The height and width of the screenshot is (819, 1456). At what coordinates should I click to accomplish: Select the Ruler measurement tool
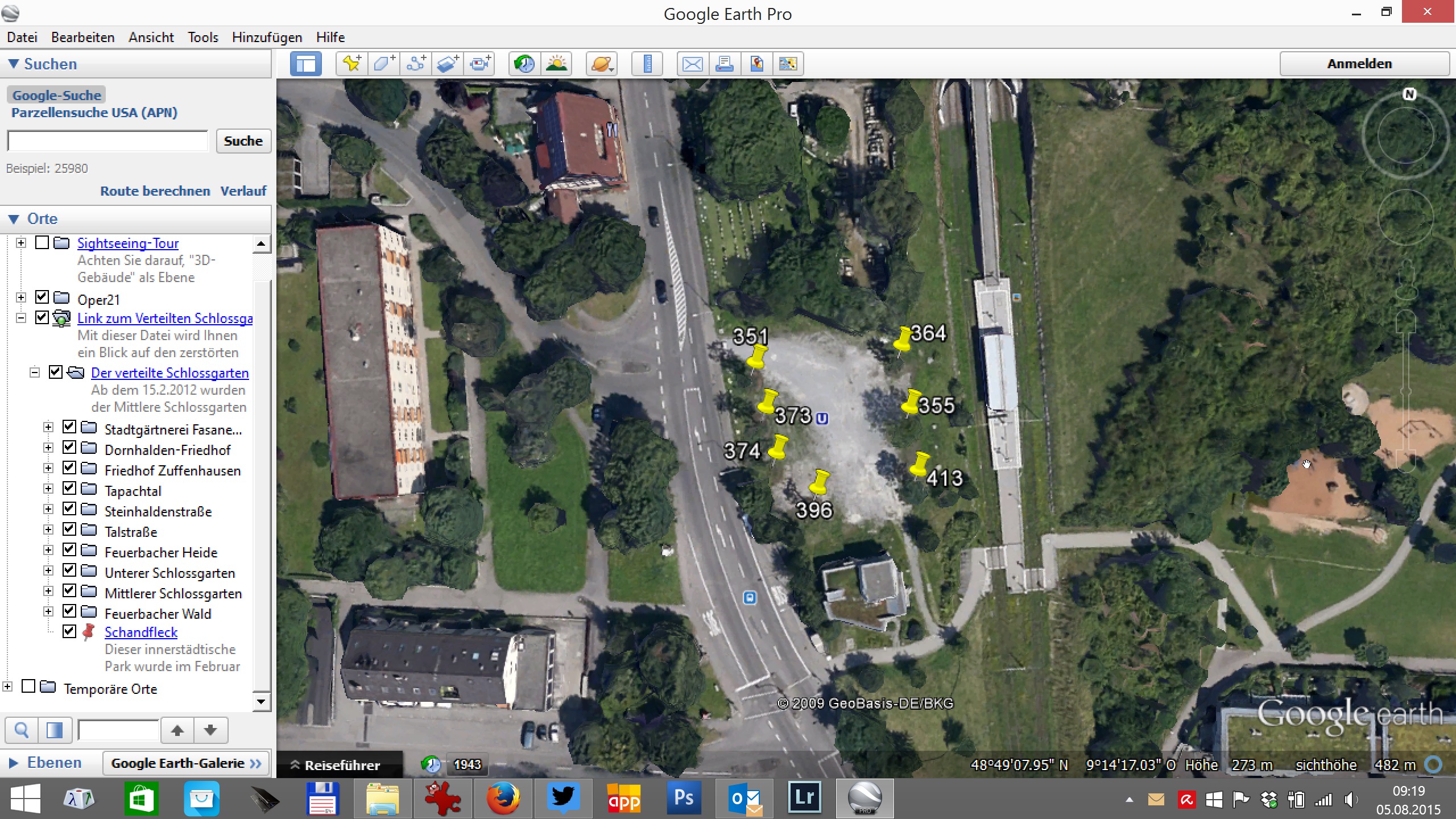647,64
